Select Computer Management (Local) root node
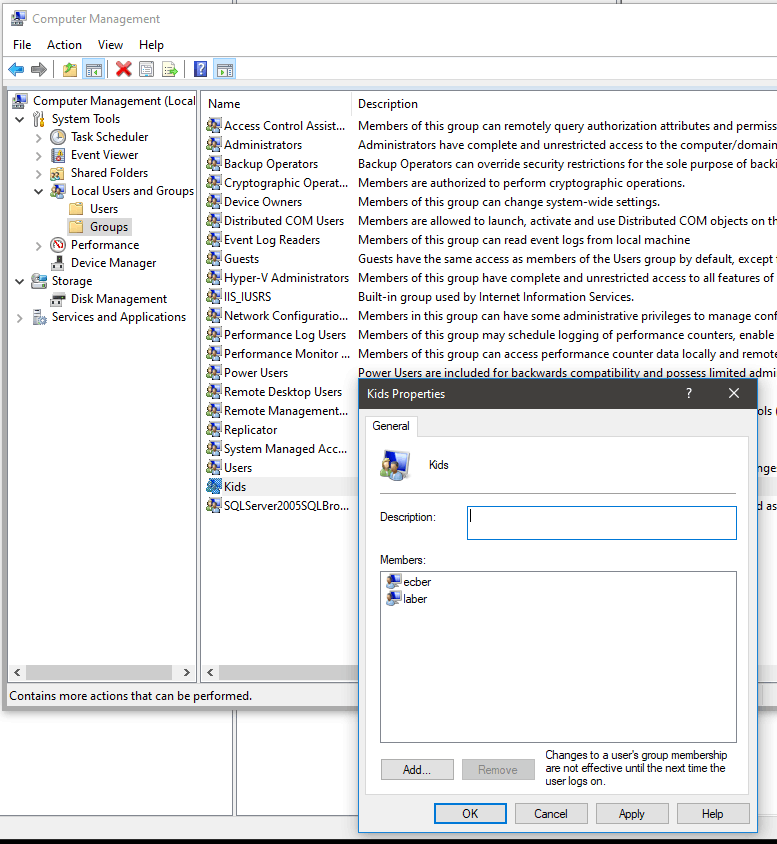777x844 pixels. [x=104, y=101]
